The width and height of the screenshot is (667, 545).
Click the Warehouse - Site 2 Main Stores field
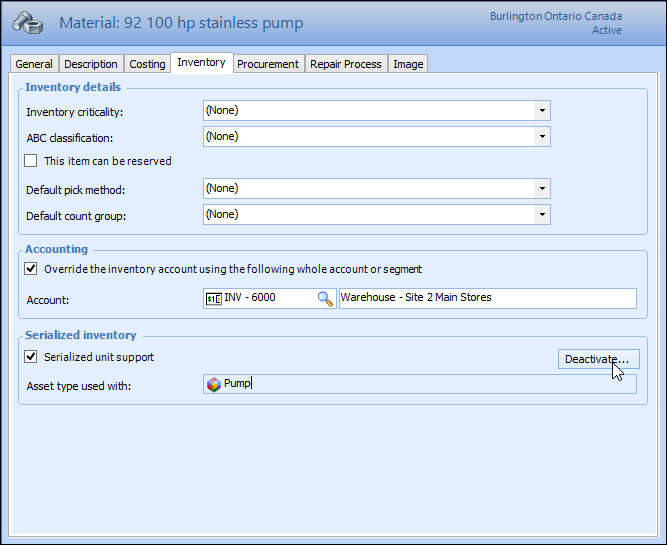click(487, 298)
